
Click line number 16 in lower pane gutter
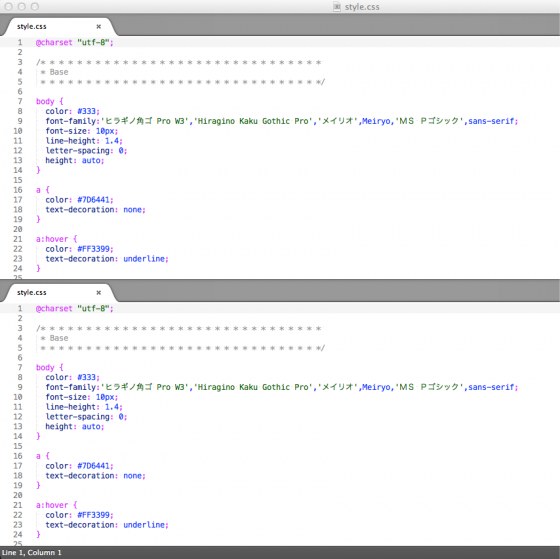click(18, 456)
